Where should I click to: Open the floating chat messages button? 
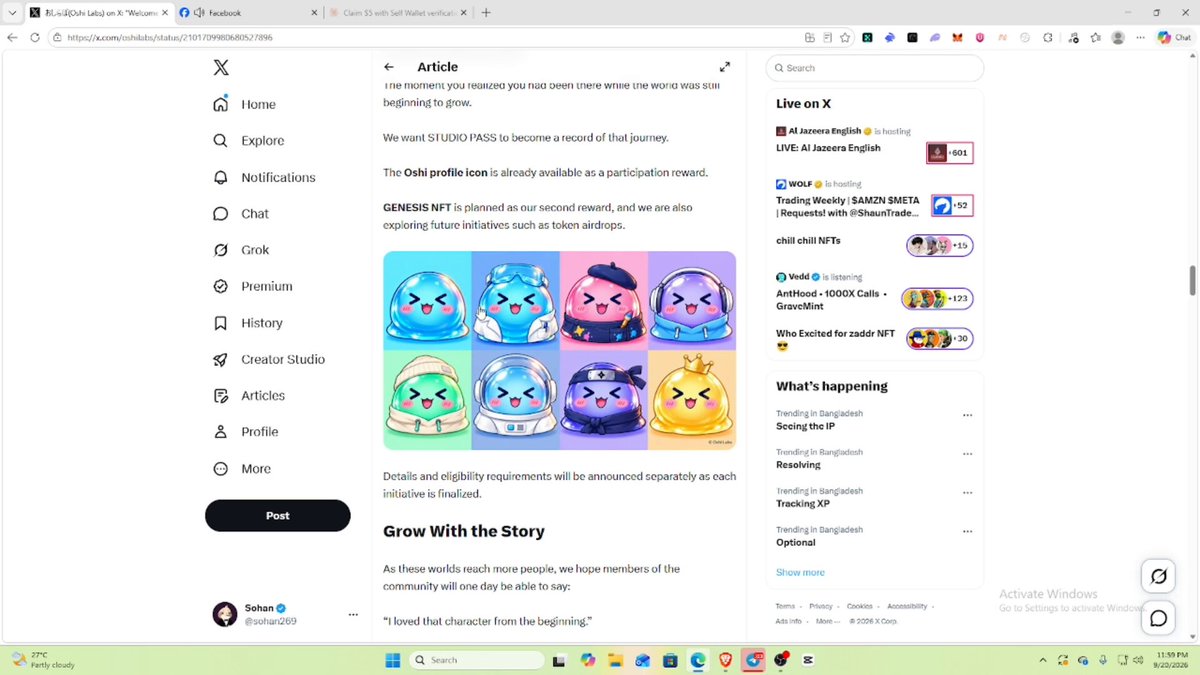pos(1159,619)
